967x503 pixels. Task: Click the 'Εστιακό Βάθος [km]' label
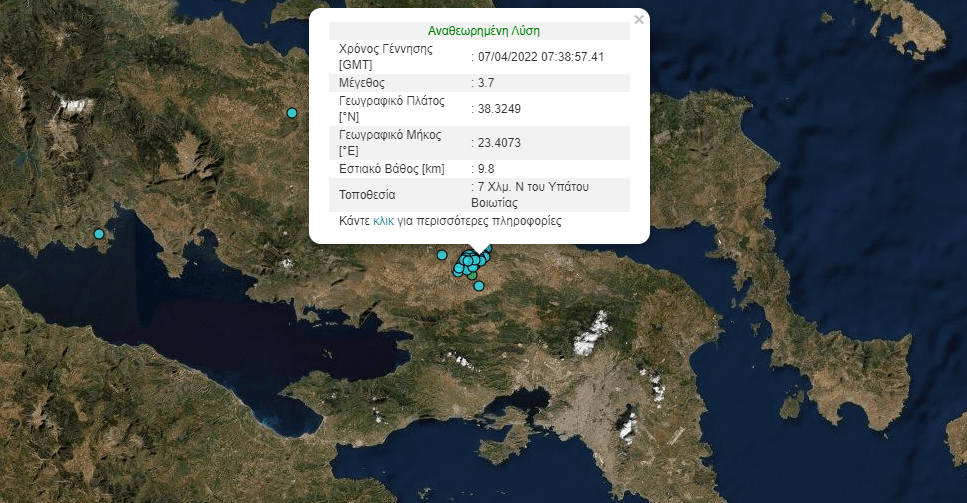point(392,168)
